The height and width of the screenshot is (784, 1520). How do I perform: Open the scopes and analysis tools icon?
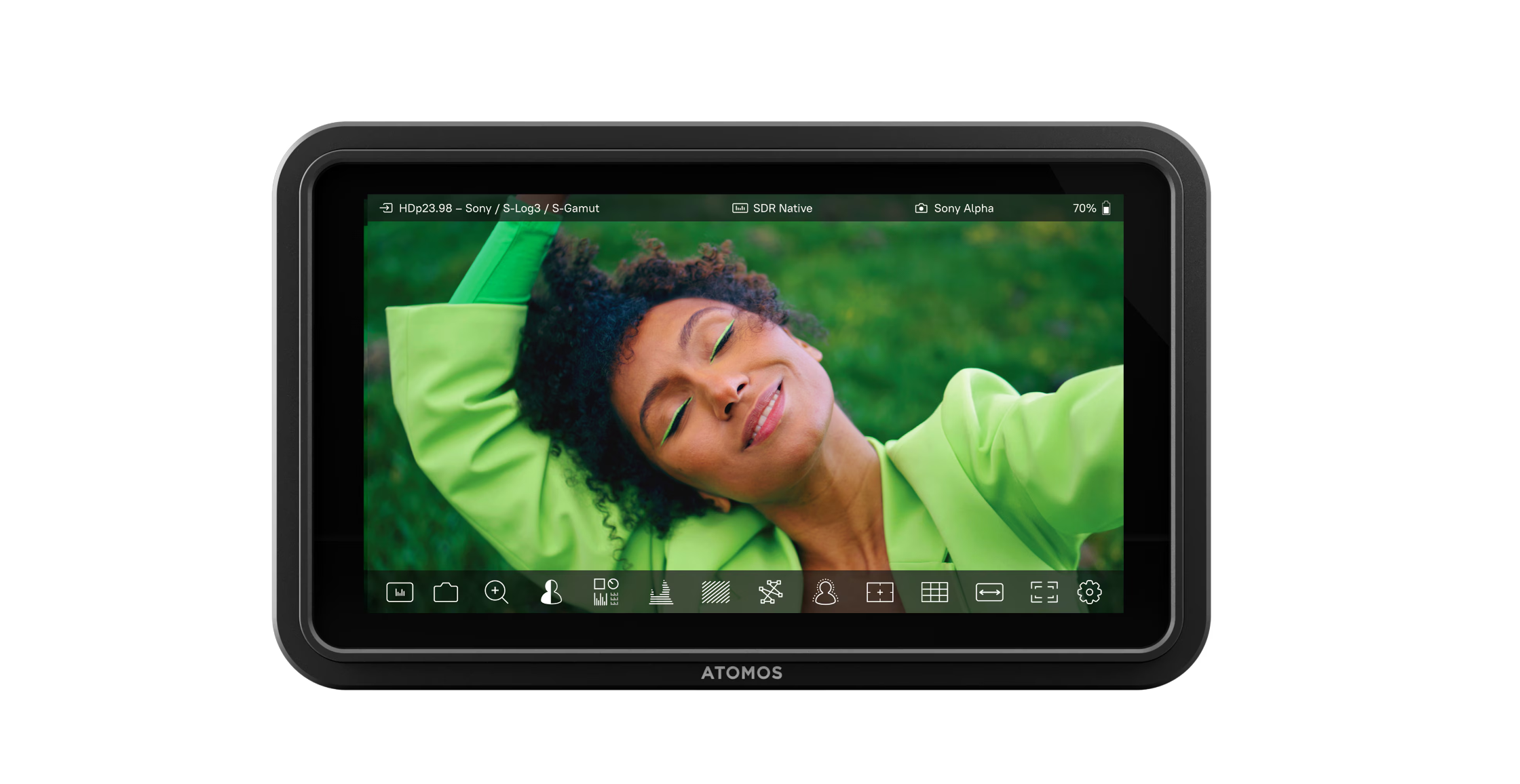(606, 592)
